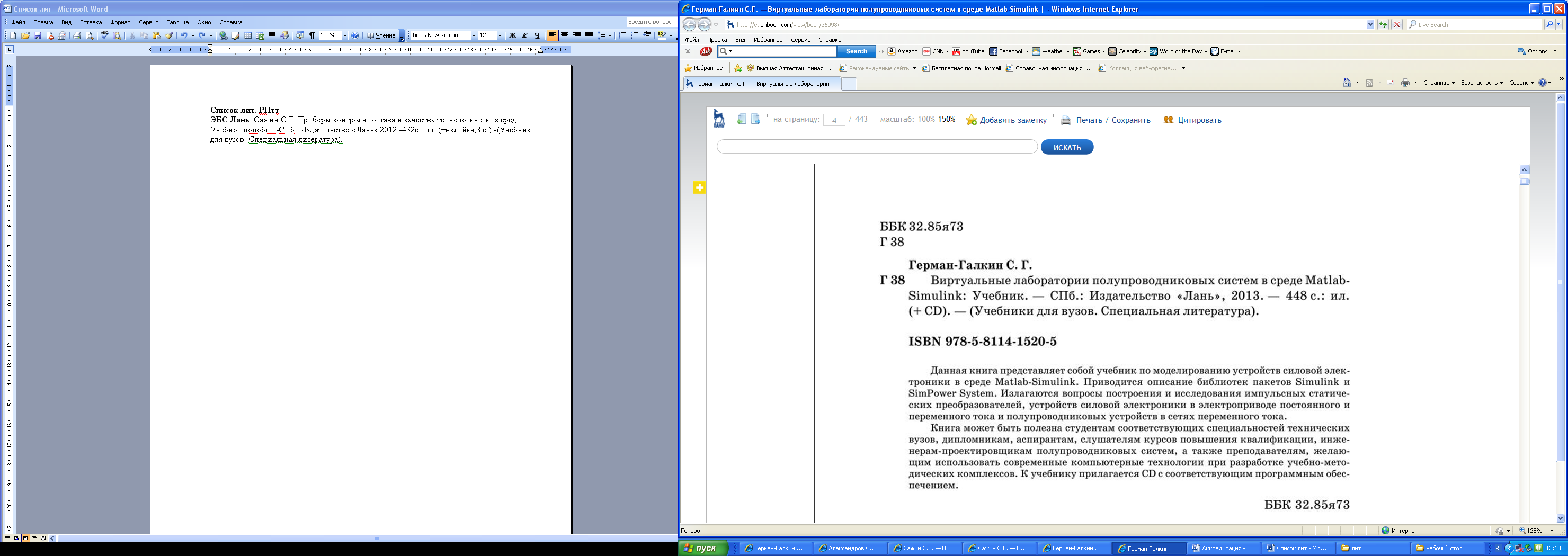Screen dimensions: 1568x556
Task: Open Избранное menu in Internet Explorer
Action: tap(768, 40)
